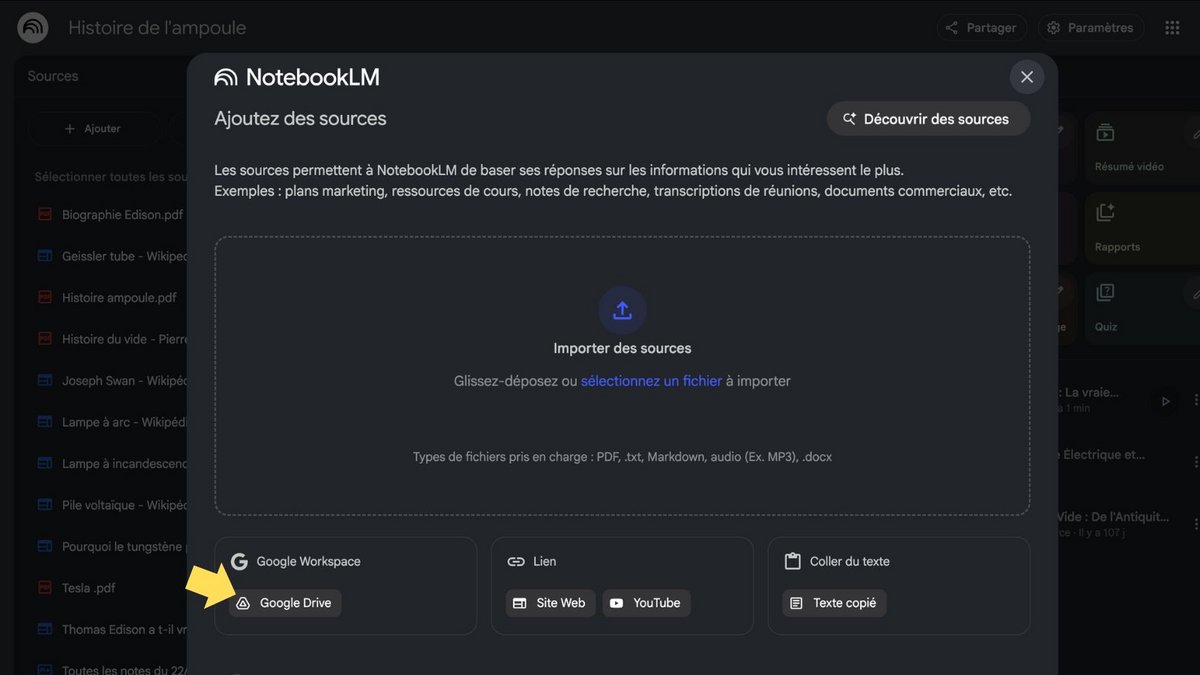Click Ajouter to add a source
This screenshot has height=675, width=1200.
click(x=93, y=128)
